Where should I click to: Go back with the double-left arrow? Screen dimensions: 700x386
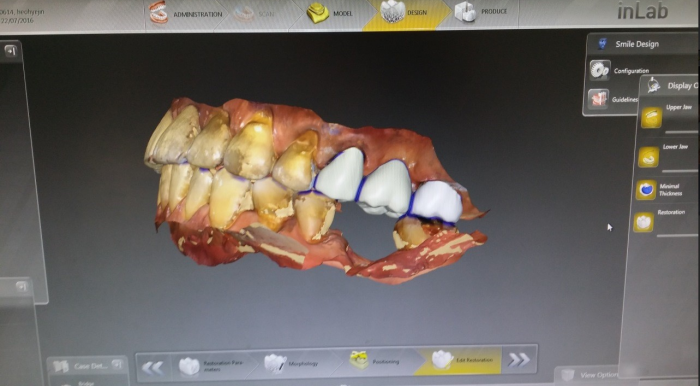(x=153, y=368)
